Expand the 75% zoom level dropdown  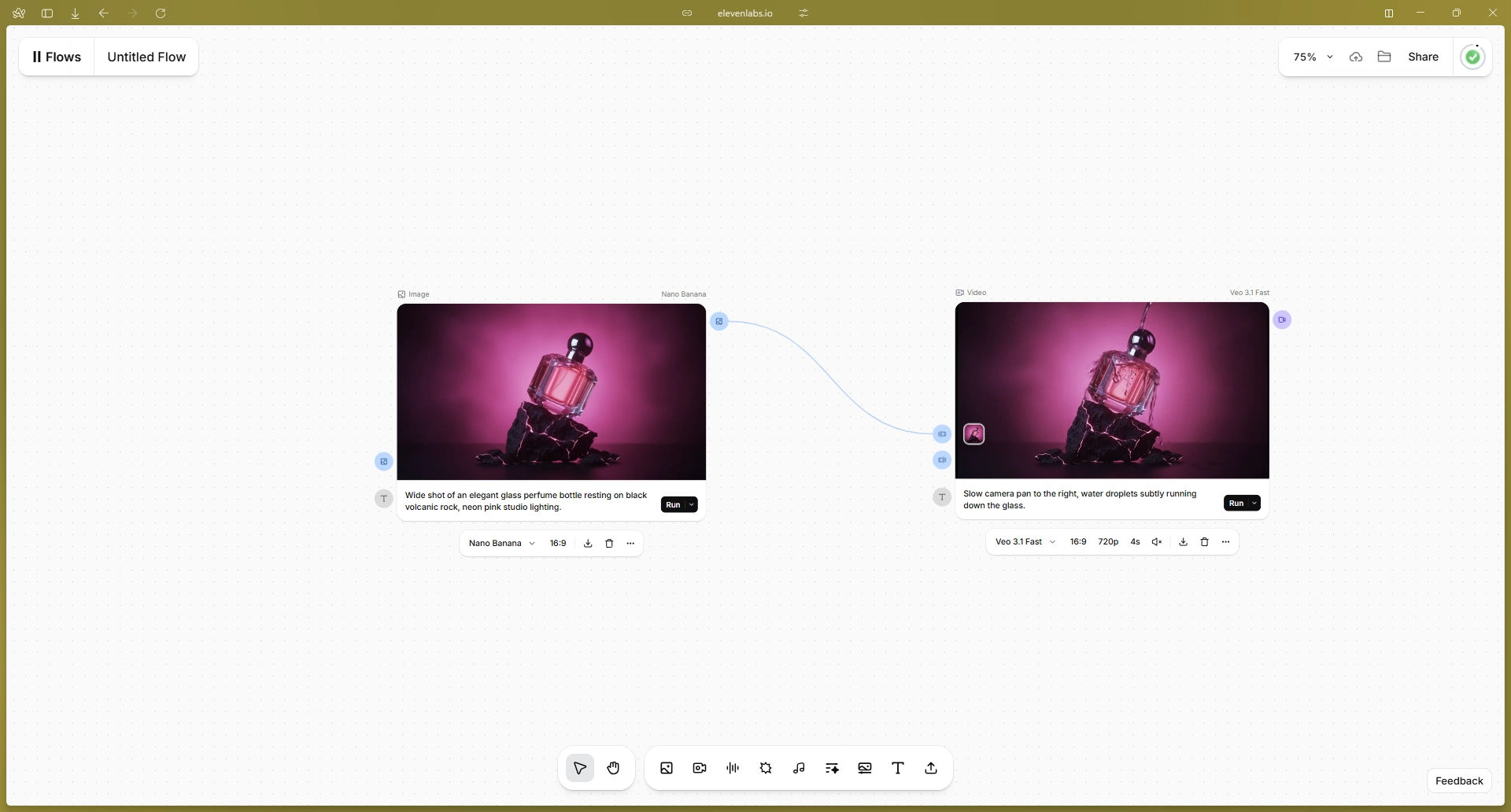pyautogui.click(x=1313, y=57)
